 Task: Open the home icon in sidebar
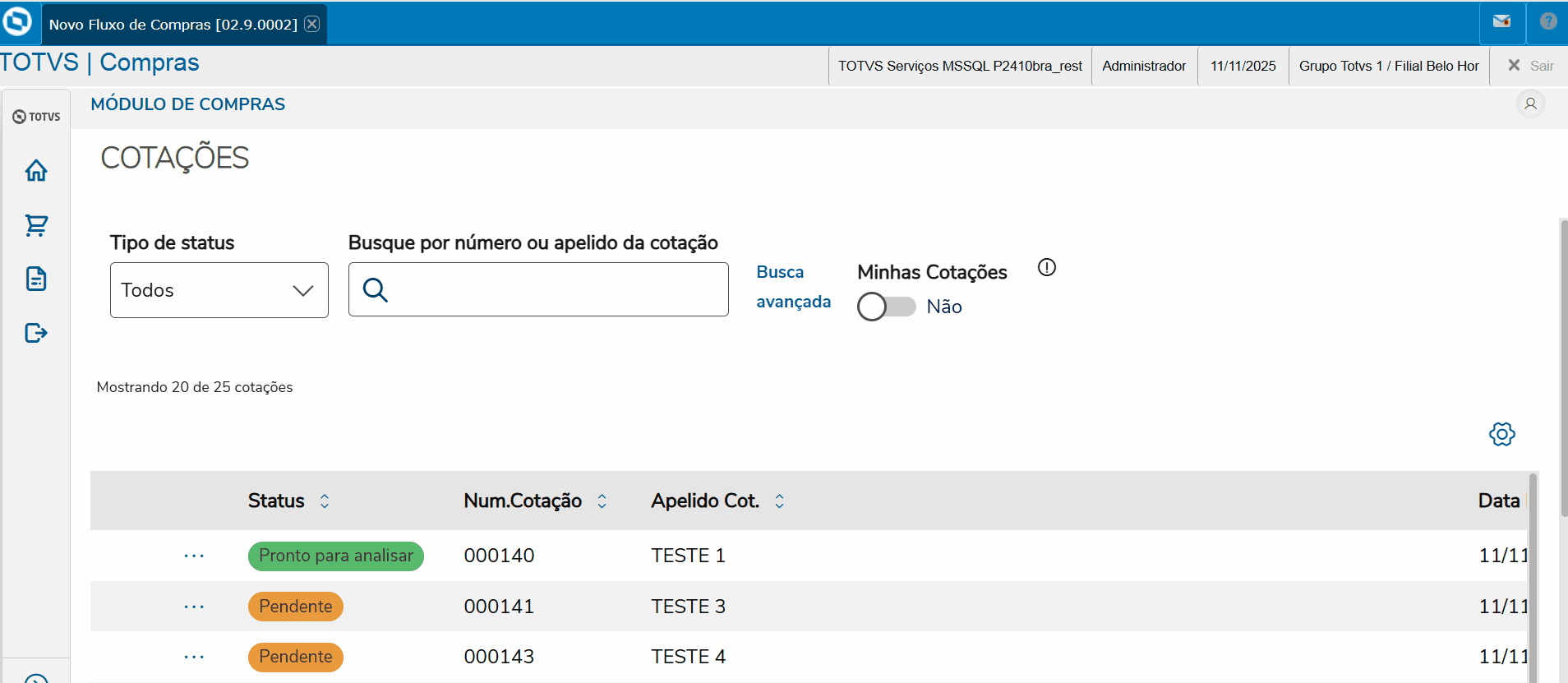36,171
